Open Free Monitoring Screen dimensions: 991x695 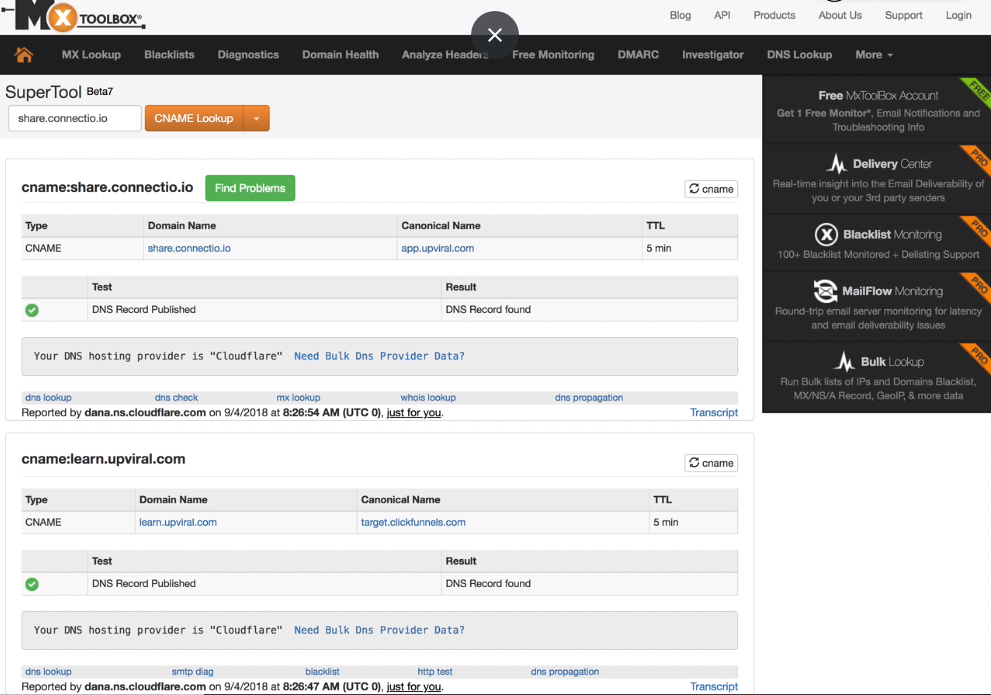pyautogui.click(x=553, y=55)
